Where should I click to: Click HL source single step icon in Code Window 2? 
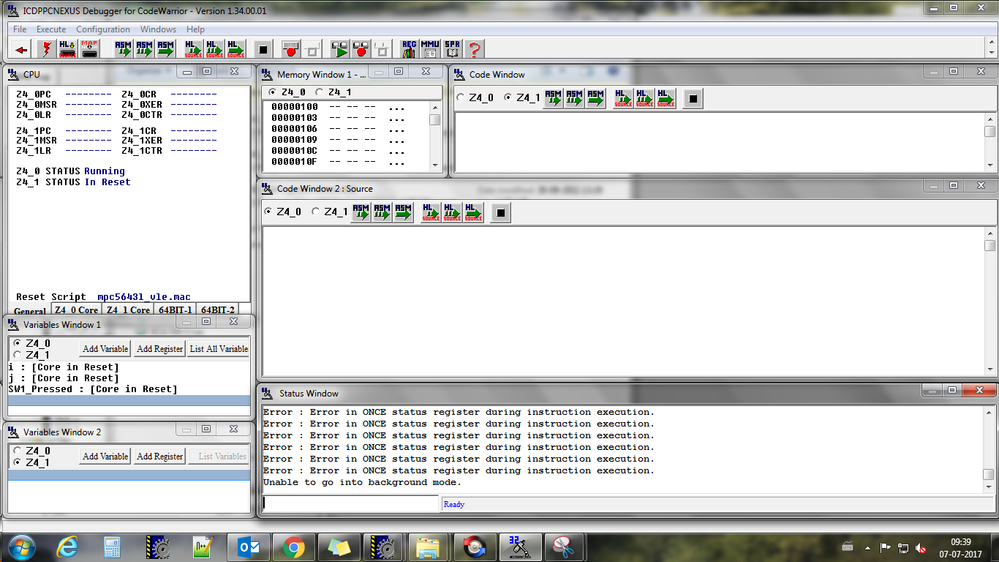point(431,212)
